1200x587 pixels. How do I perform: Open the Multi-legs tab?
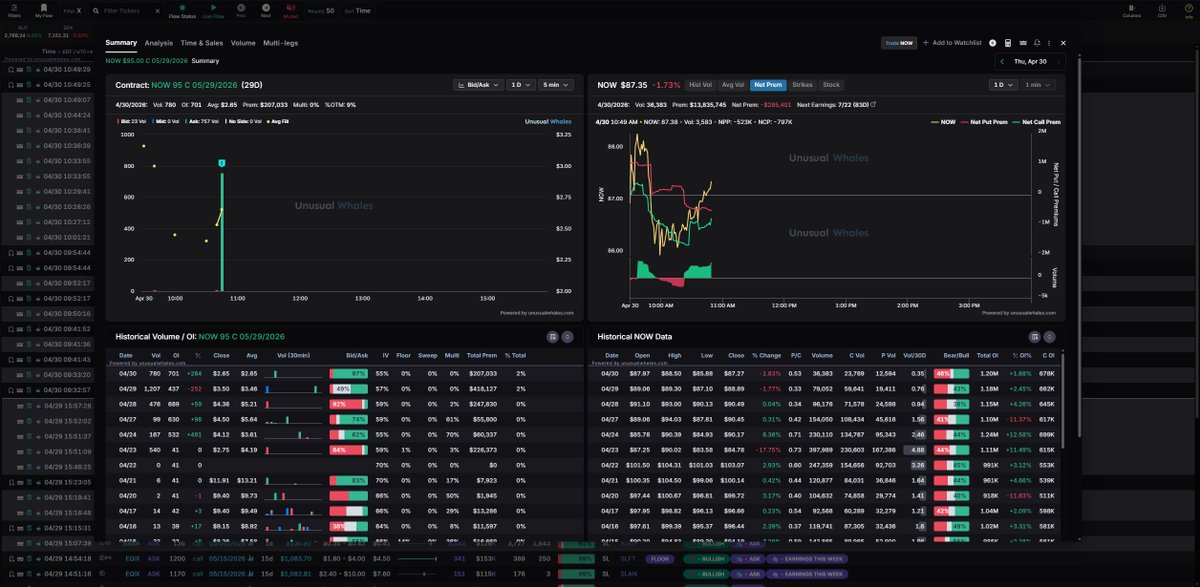pos(280,43)
